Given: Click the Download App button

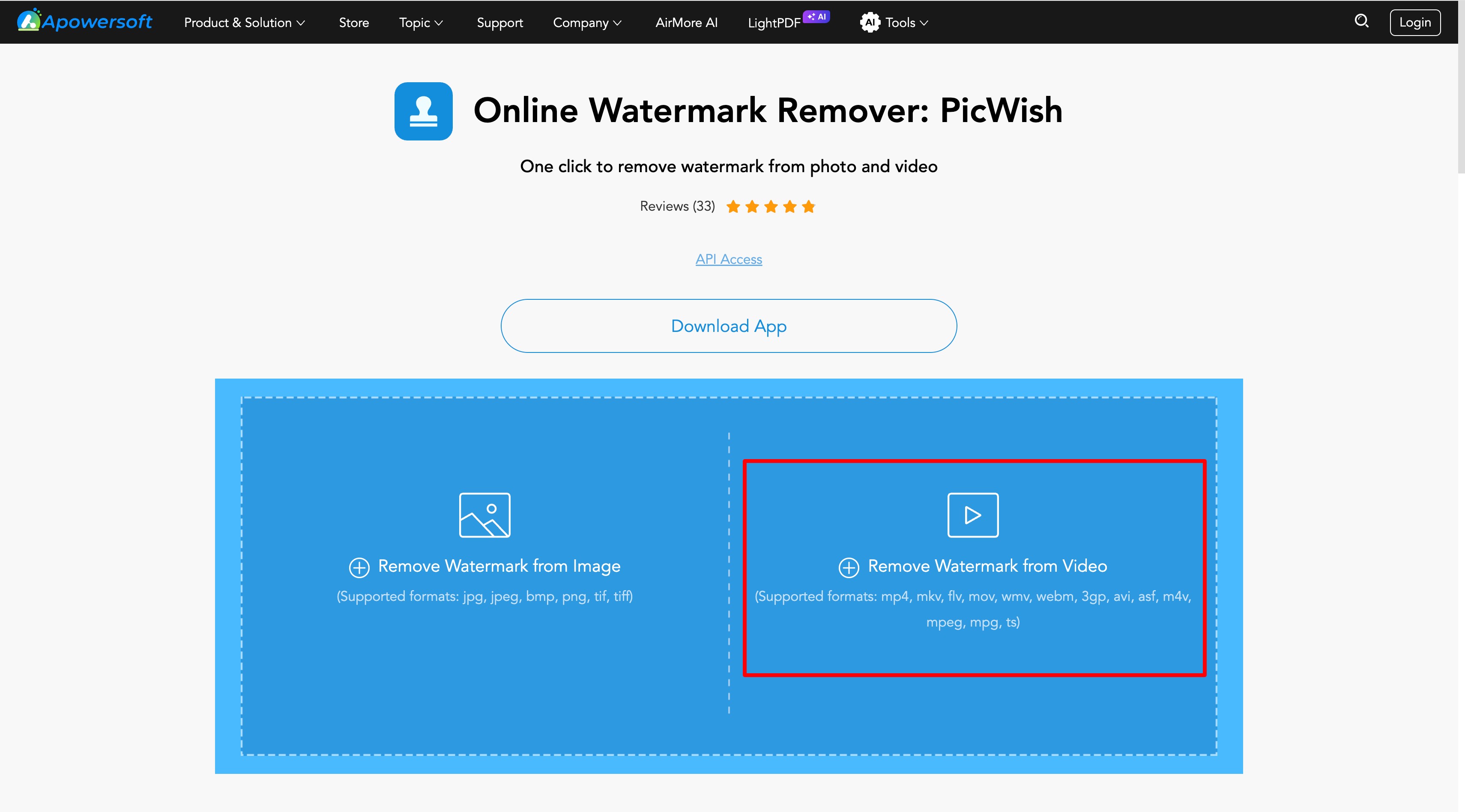Looking at the screenshot, I should point(729,326).
